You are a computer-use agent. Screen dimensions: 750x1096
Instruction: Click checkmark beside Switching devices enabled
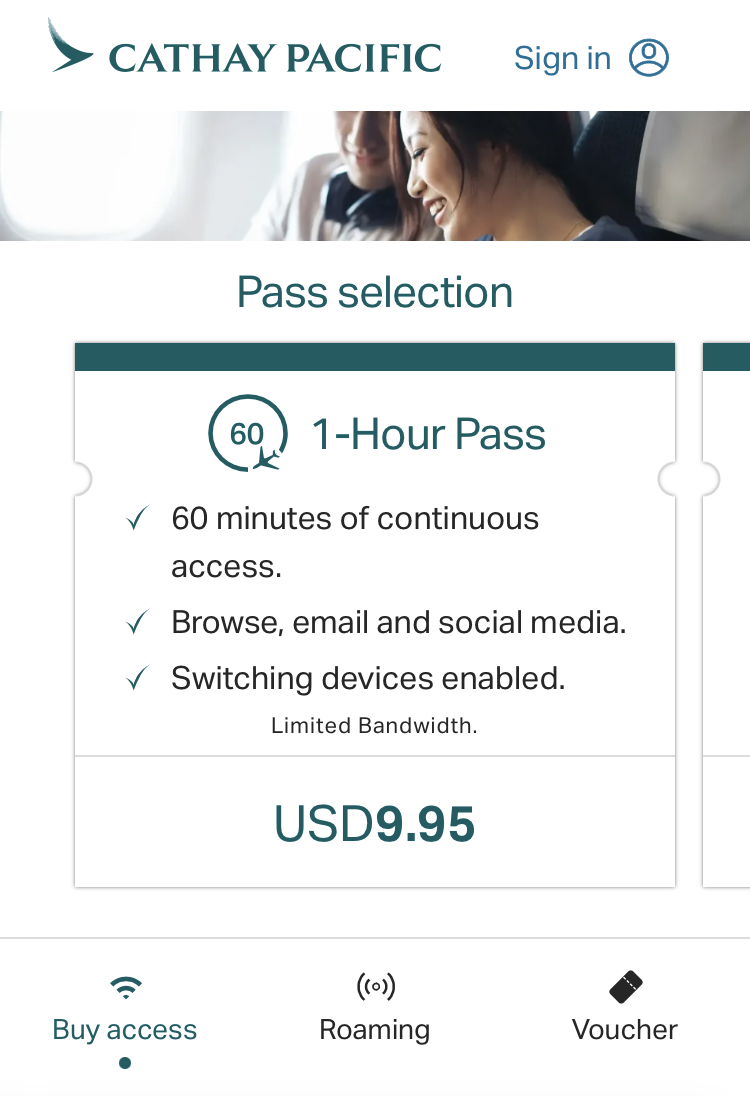(x=136, y=679)
